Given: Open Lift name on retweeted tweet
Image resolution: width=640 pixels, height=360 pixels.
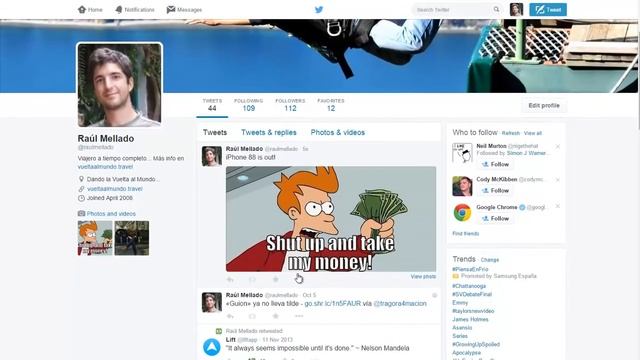Looking at the screenshot, I should [231, 340].
